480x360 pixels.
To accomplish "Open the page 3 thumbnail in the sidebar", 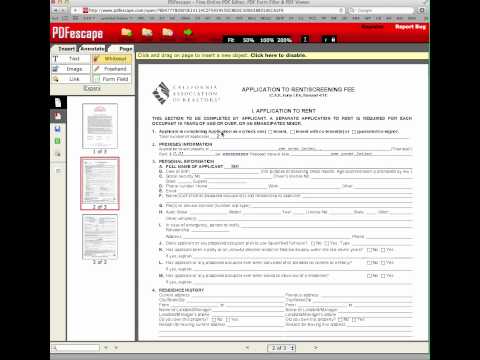I will [x=100, y=237].
